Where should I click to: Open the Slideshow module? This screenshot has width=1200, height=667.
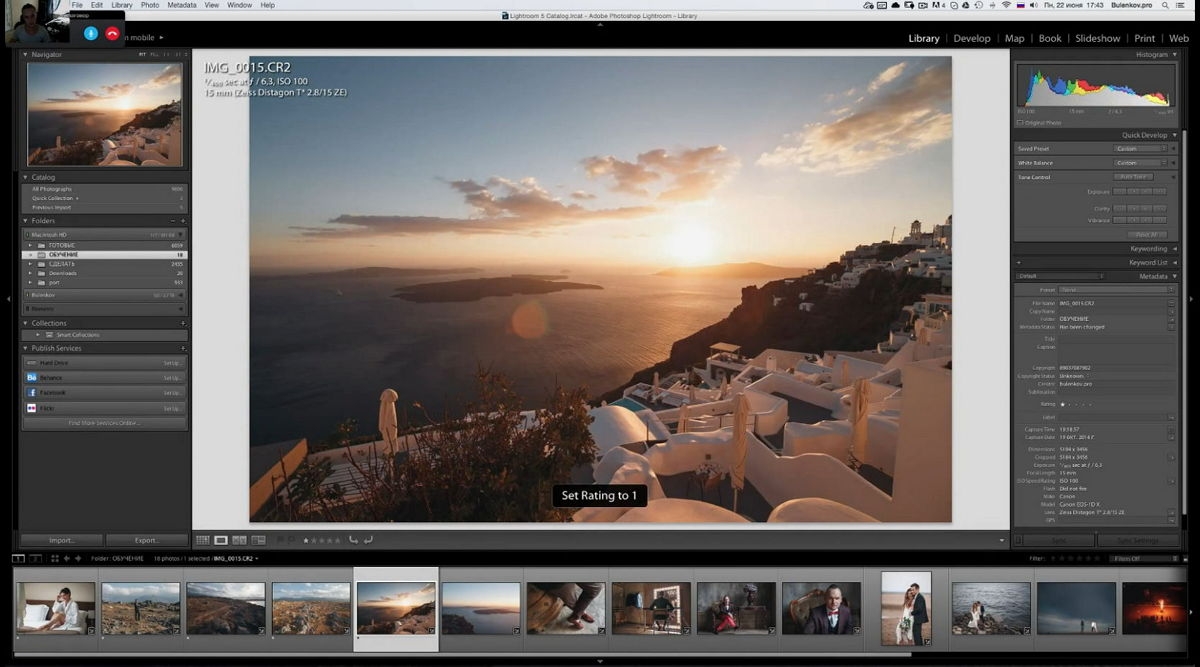point(1098,38)
